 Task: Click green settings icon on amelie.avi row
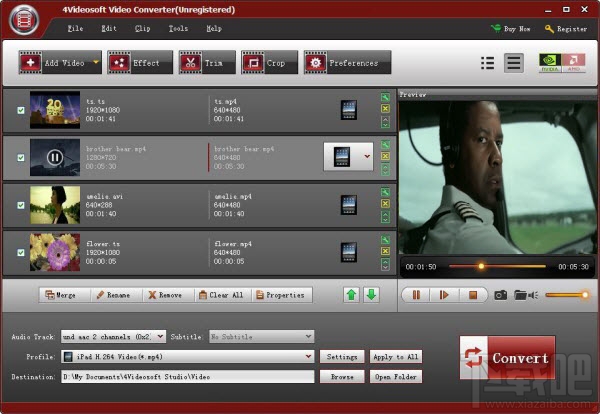tap(385, 192)
